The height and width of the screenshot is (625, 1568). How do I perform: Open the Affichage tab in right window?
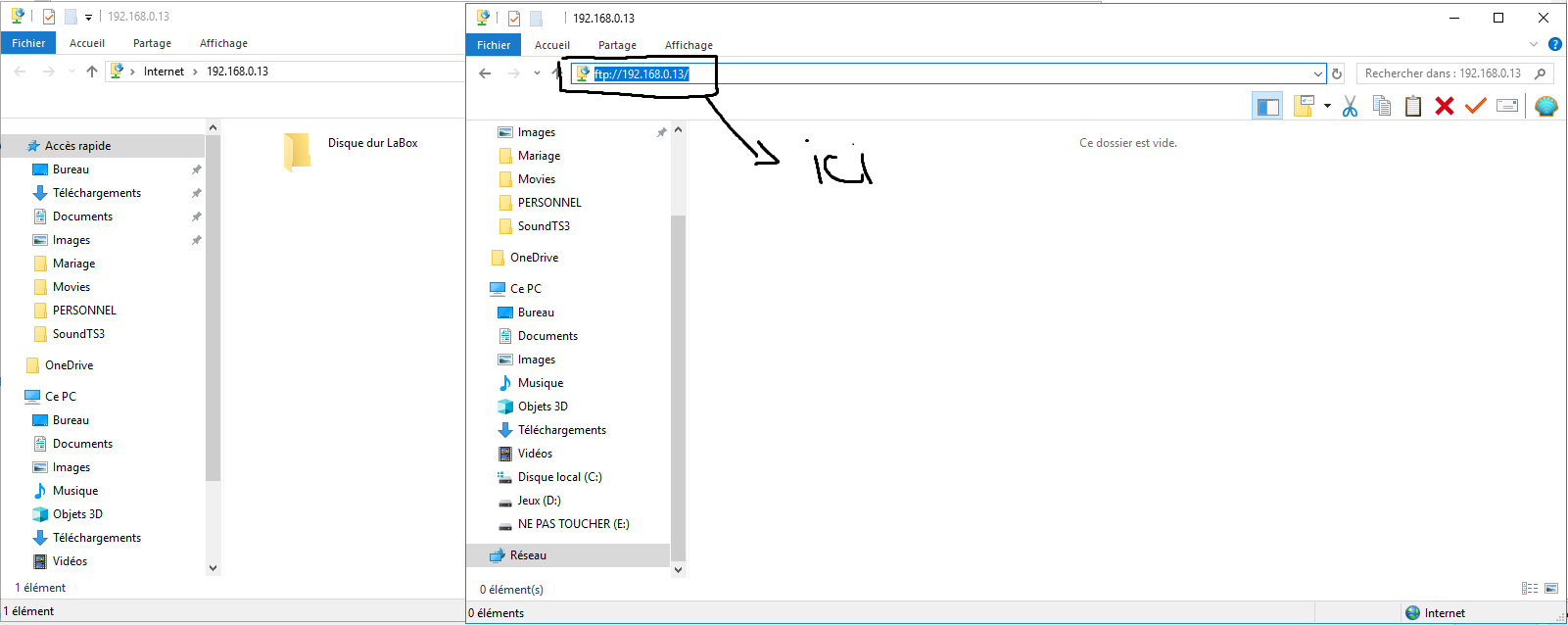(x=689, y=45)
